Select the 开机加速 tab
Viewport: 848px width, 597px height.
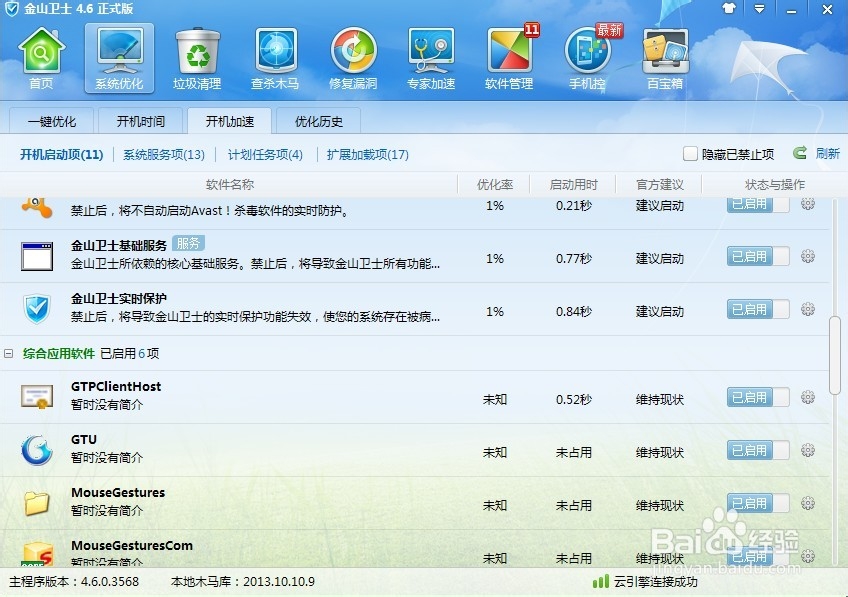[229, 121]
